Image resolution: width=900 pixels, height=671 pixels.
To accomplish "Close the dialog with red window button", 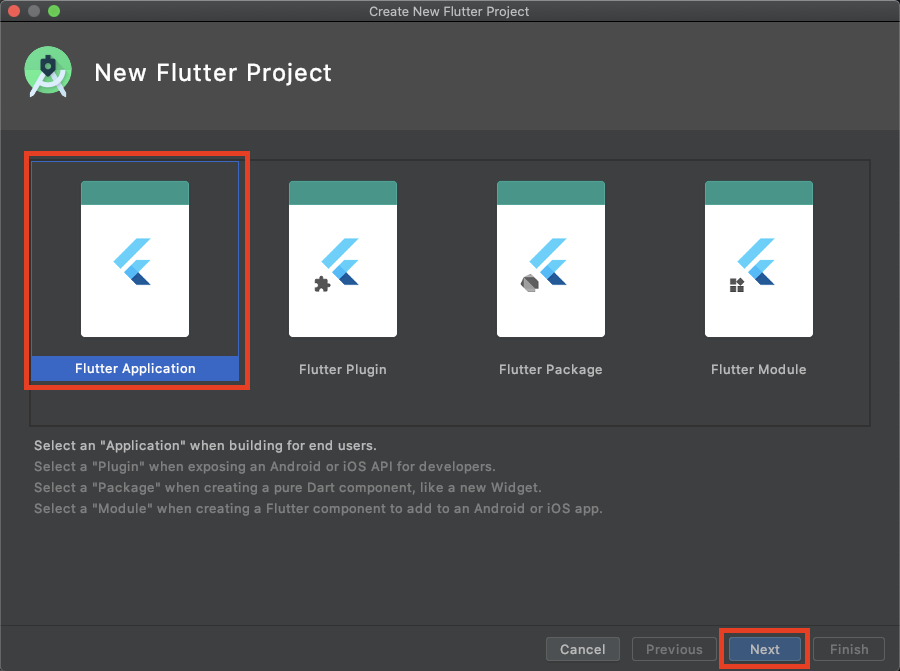I will tap(14, 11).
